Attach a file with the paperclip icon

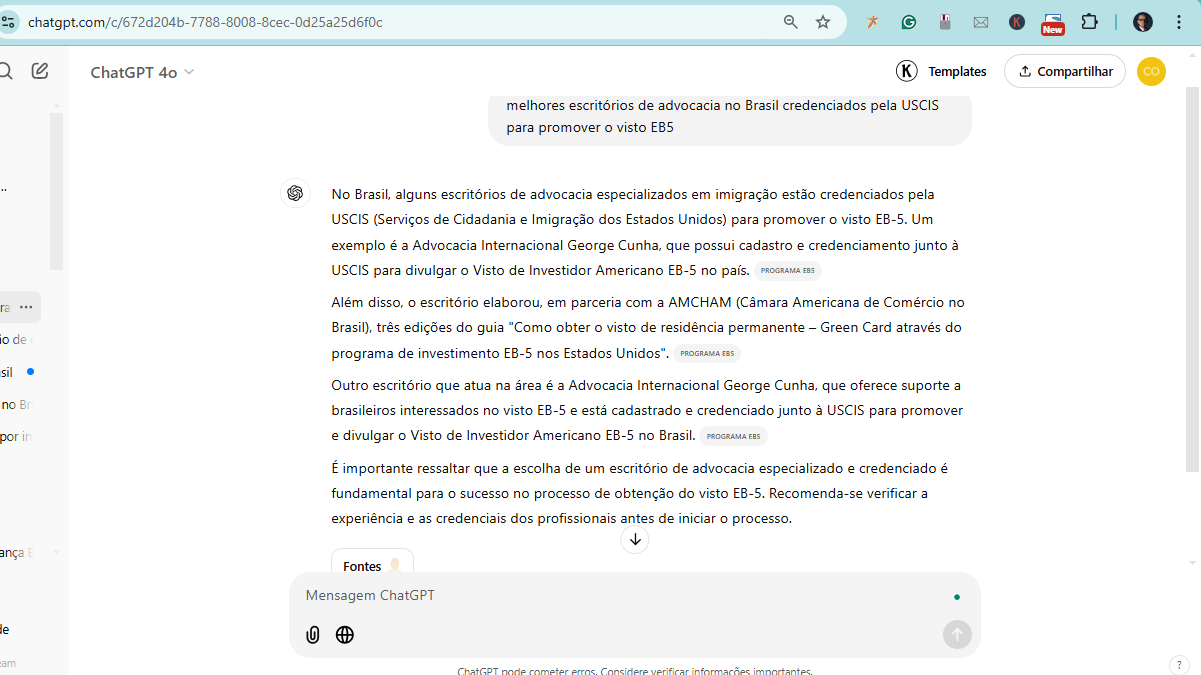click(x=313, y=635)
